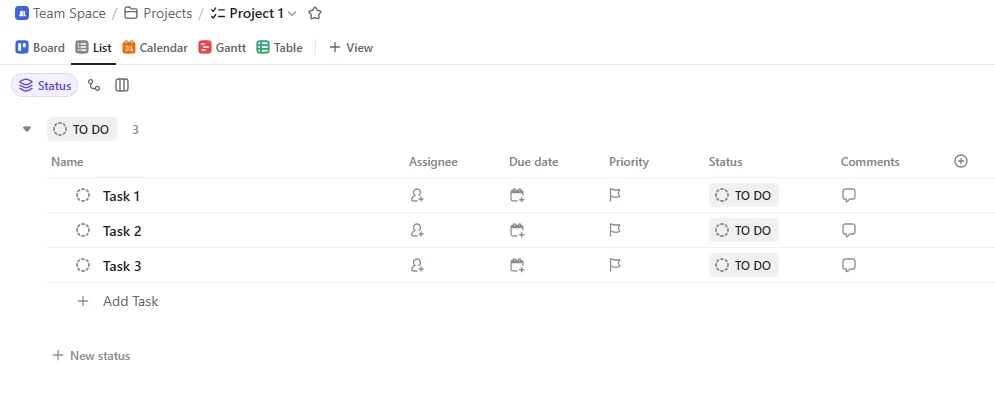Click the Status column header
995x419 pixels.
(725, 162)
